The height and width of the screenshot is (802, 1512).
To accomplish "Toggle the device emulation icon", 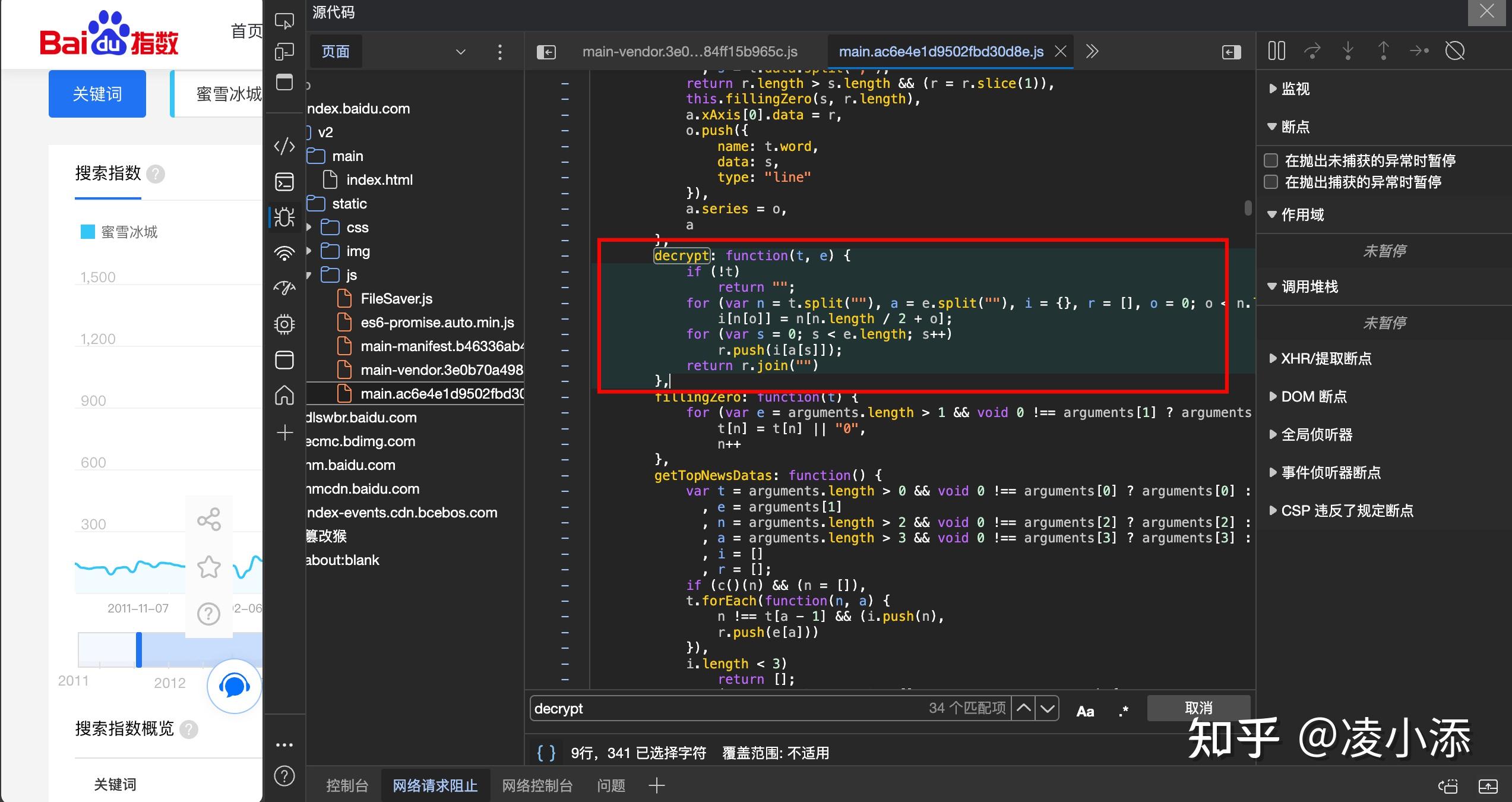I will coord(284,52).
